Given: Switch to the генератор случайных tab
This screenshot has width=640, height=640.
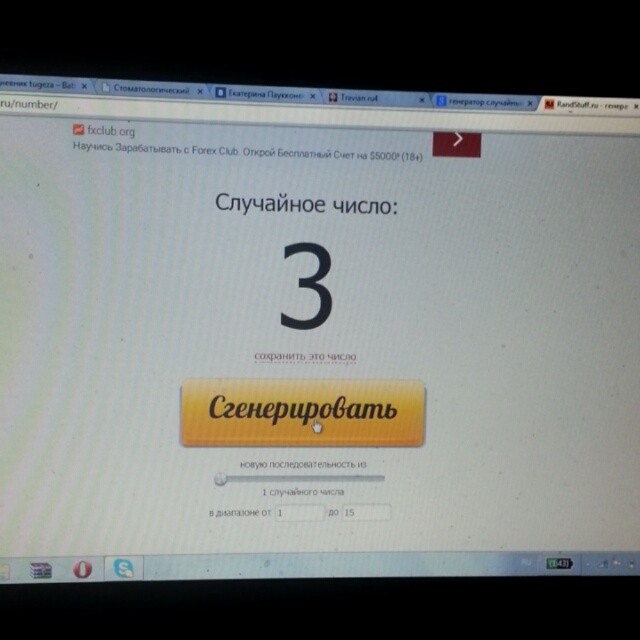Looking at the screenshot, I should [485, 102].
